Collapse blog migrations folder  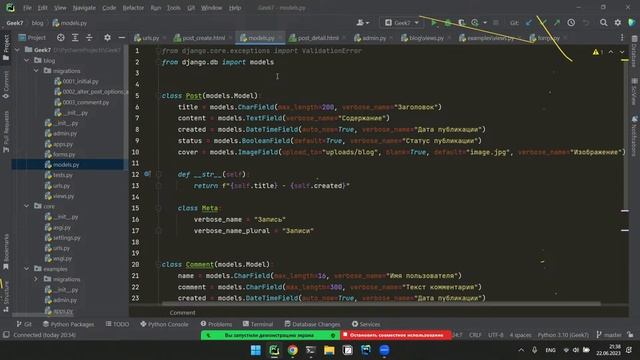click(x=36, y=71)
